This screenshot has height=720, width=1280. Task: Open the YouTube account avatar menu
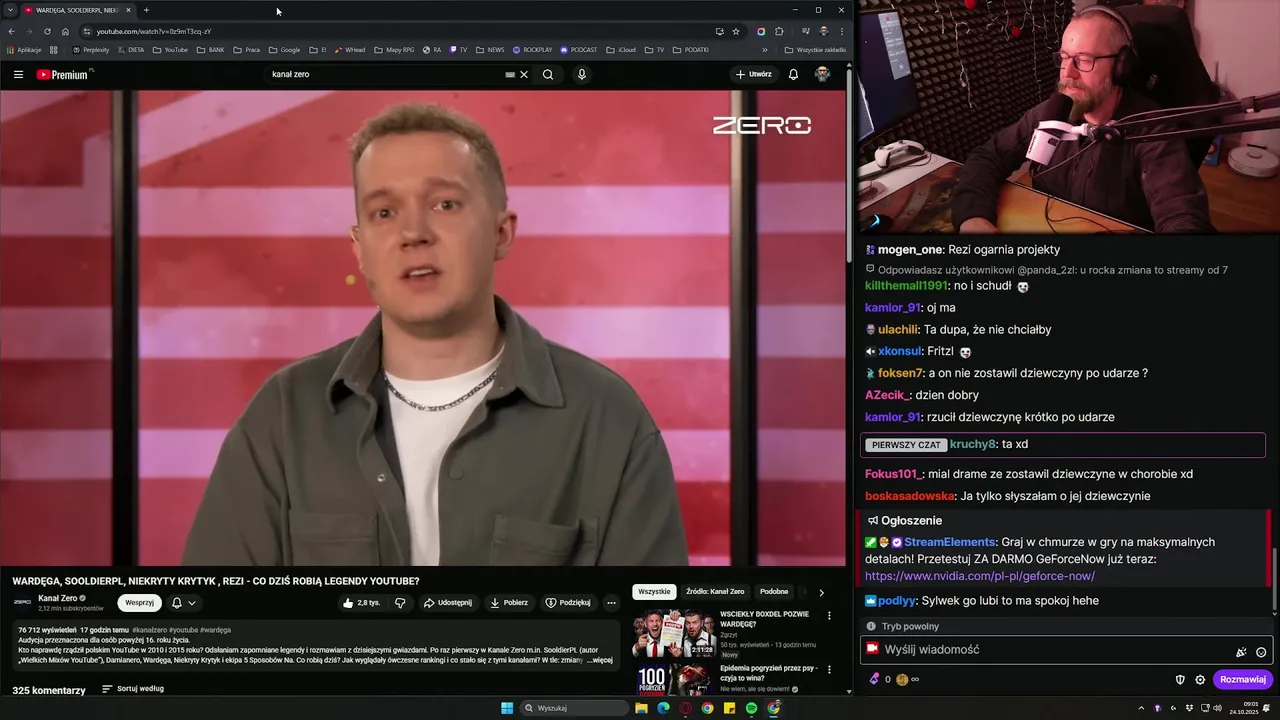tap(822, 74)
